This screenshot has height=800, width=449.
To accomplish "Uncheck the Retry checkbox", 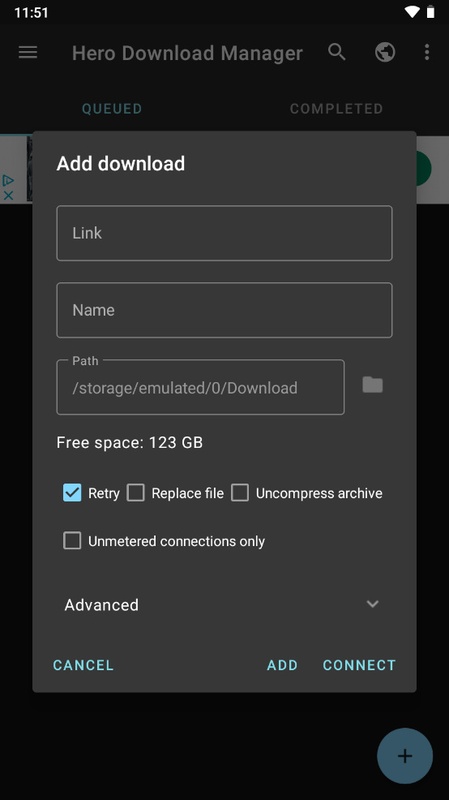I will [72, 493].
